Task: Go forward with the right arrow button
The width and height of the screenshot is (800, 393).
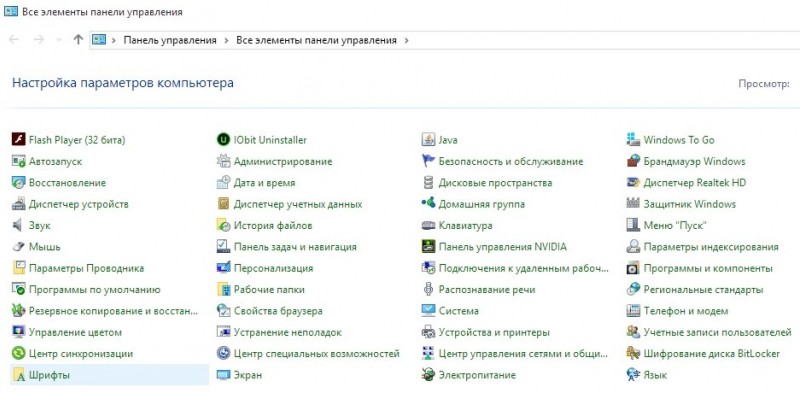Action: pos(38,40)
